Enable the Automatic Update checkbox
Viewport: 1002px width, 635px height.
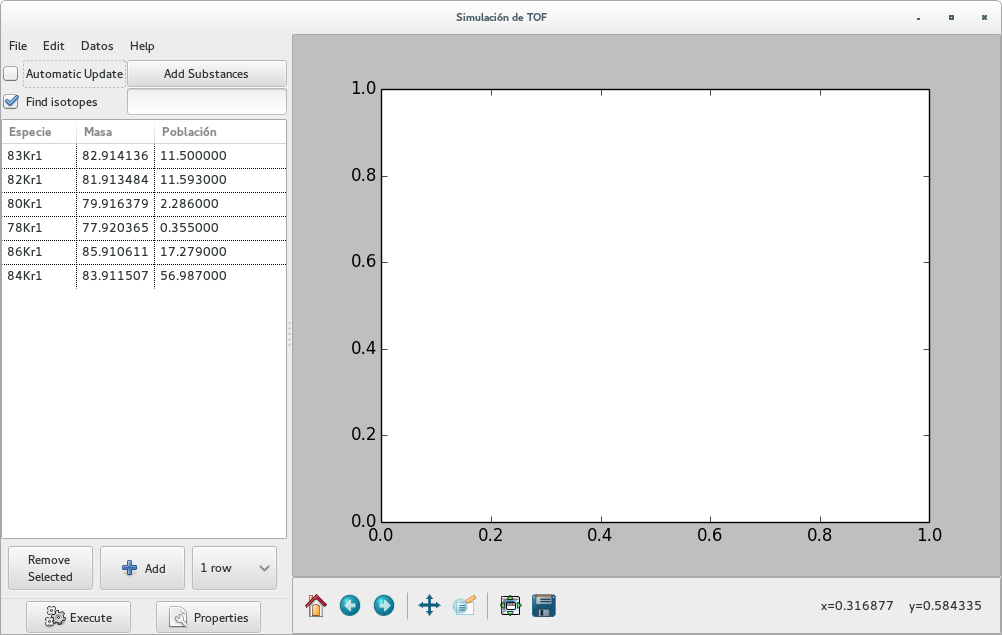[x=11, y=73]
